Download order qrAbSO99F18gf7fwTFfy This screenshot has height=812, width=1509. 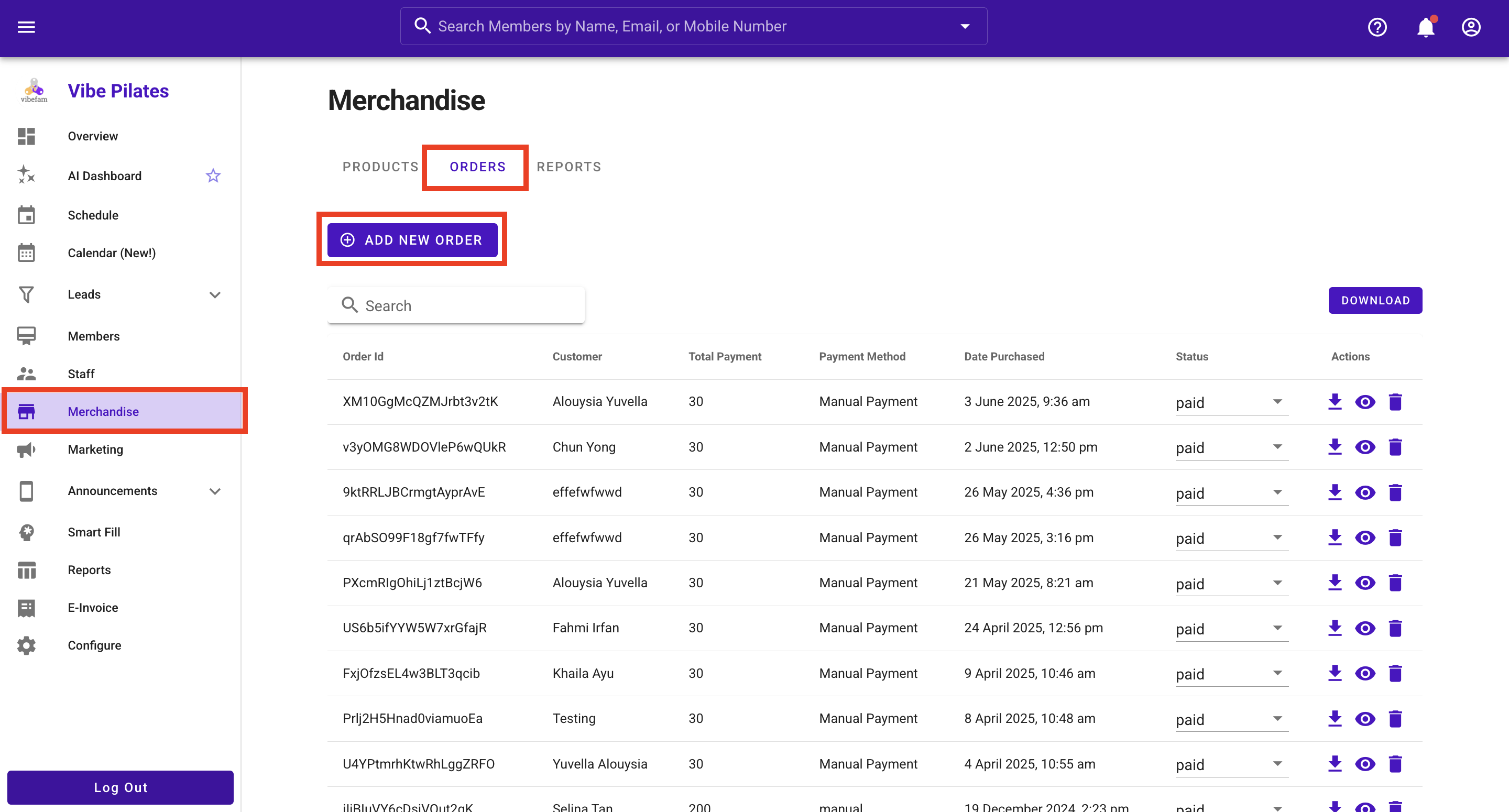tap(1335, 538)
